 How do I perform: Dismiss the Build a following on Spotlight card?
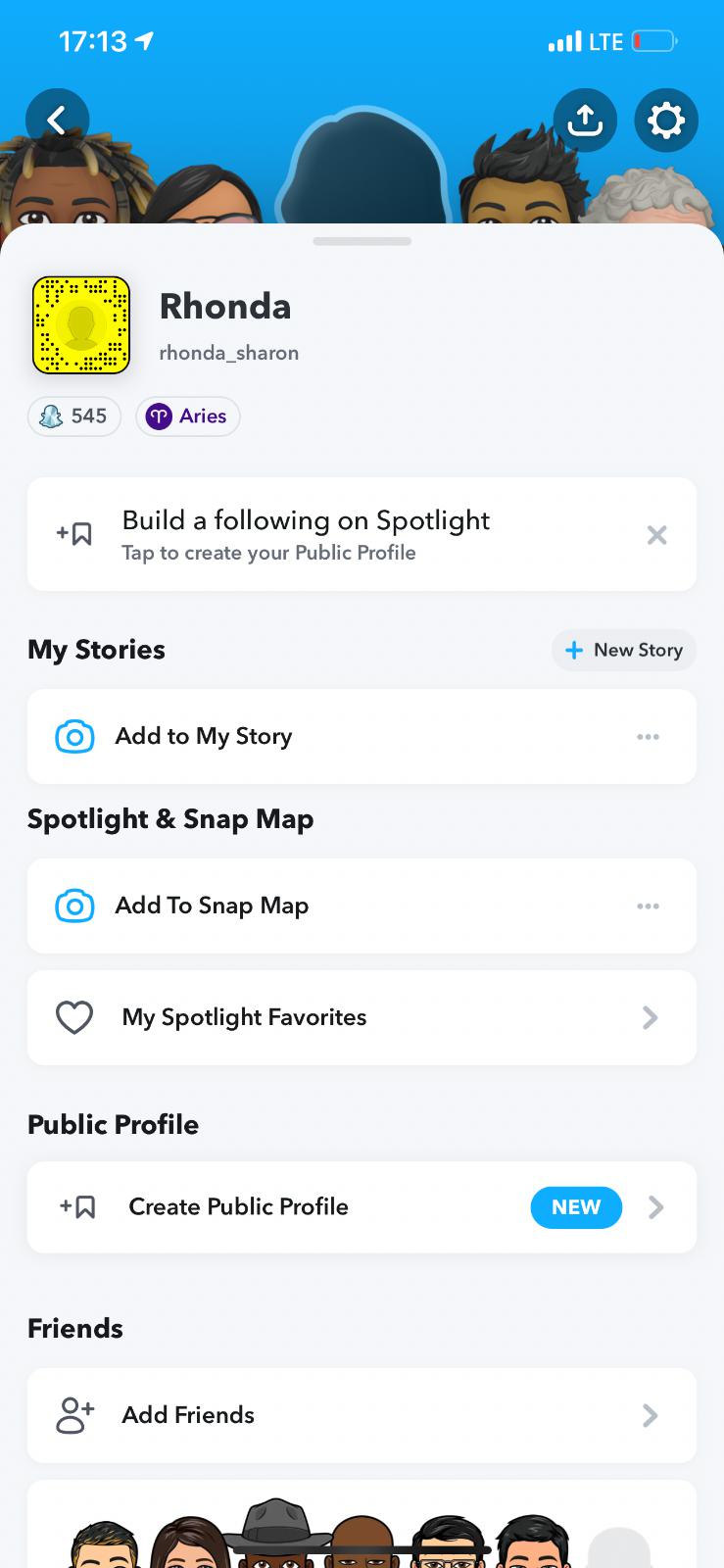(656, 535)
